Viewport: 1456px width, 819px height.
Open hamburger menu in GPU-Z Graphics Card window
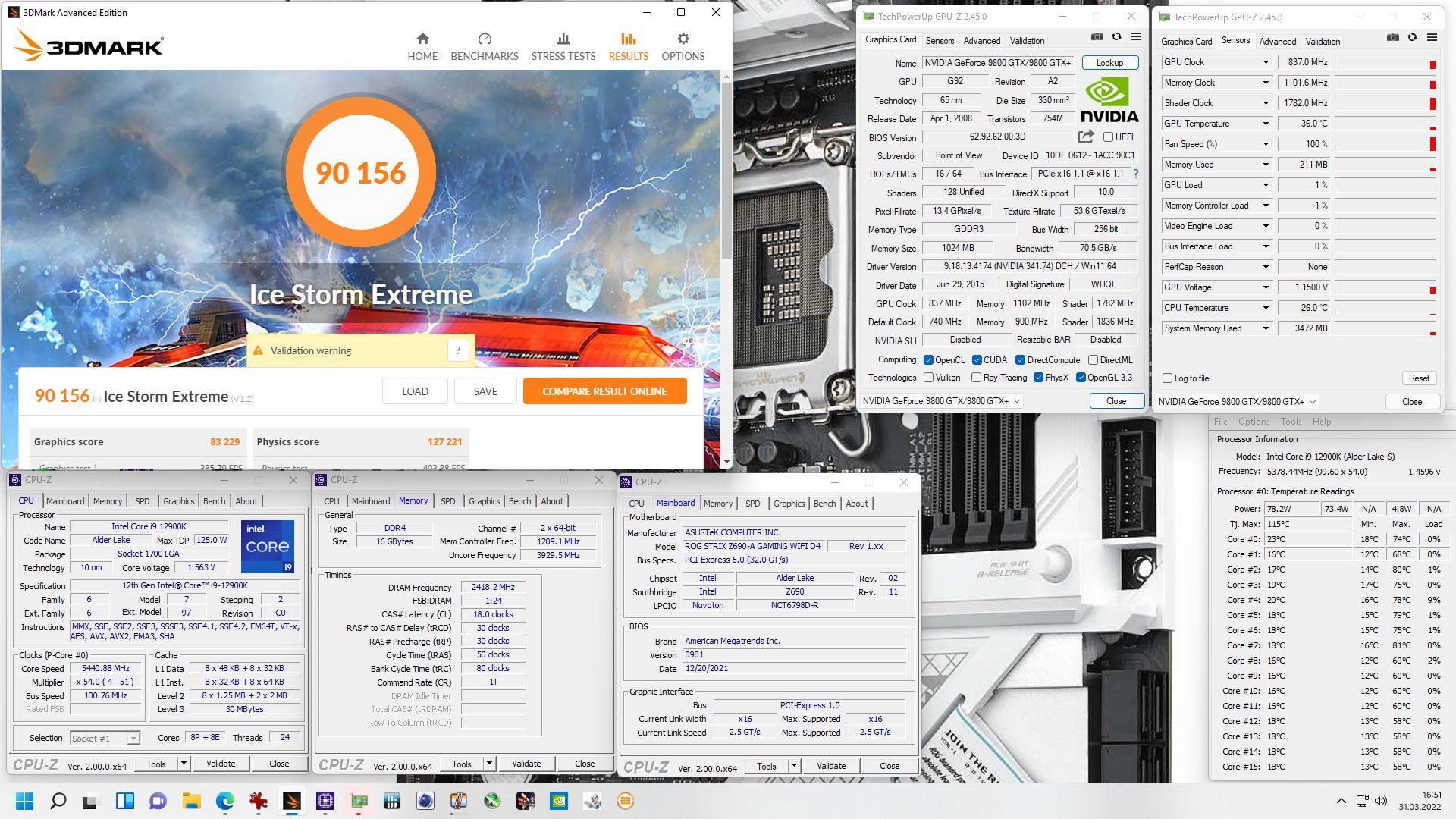[x=1136, y=37]
